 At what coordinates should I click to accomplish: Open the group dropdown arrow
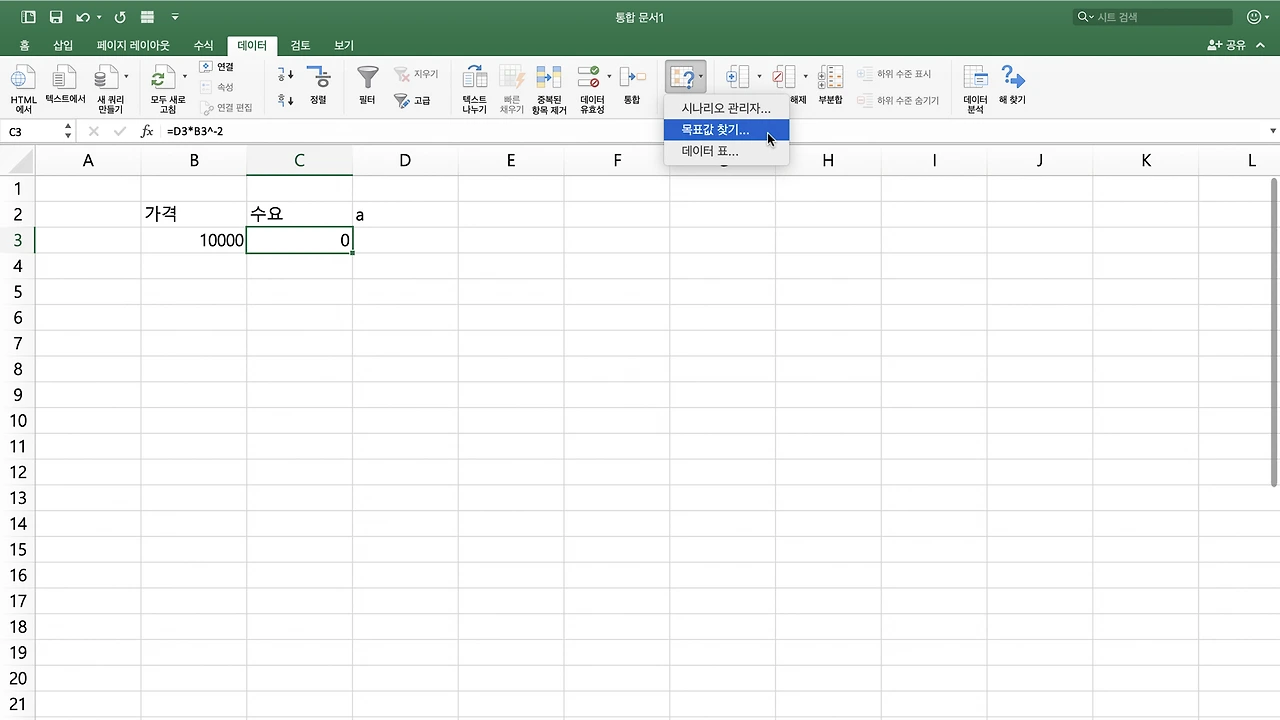[x=759, y=77]
